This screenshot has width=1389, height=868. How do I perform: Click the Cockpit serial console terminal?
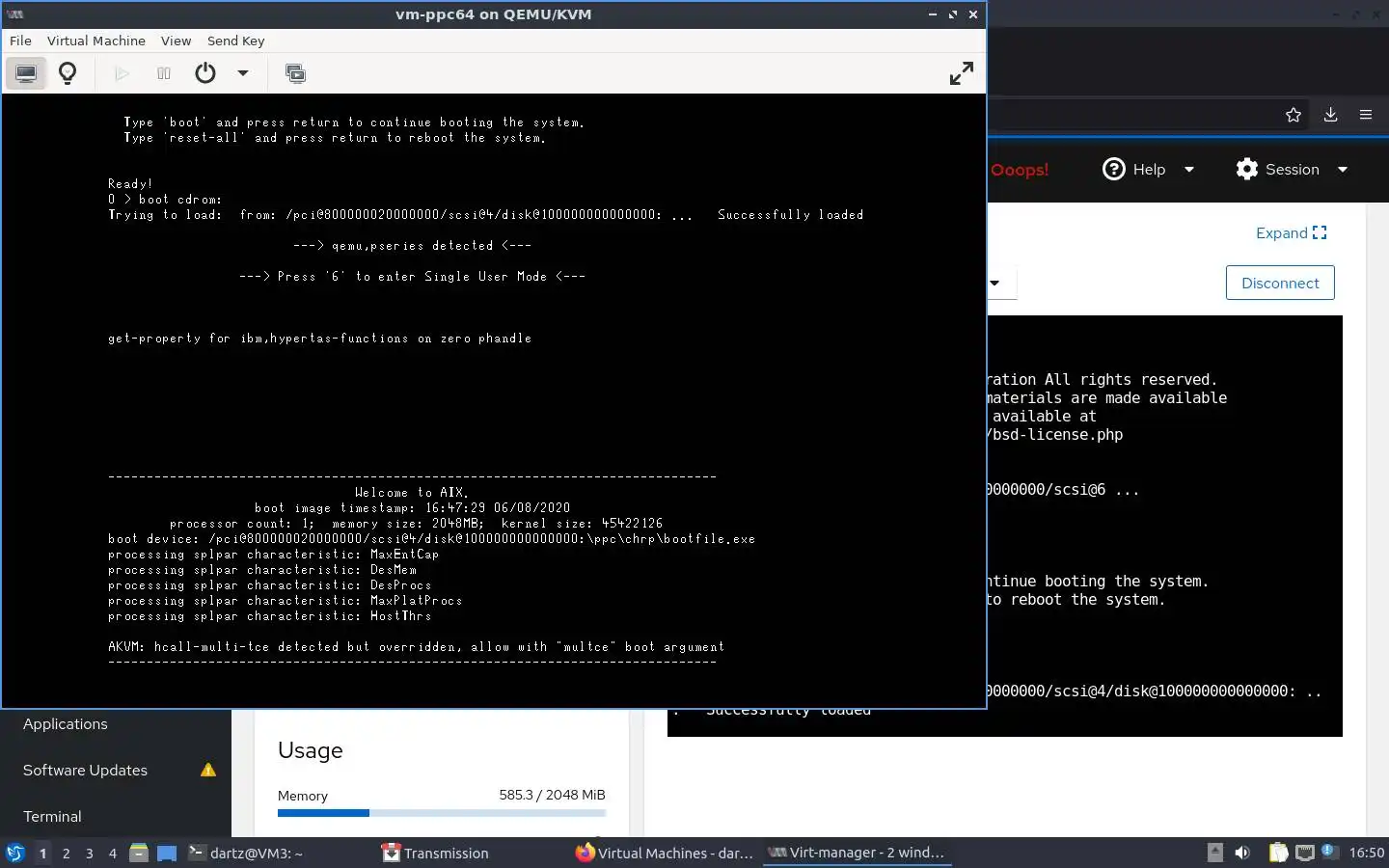(1164, 526)
